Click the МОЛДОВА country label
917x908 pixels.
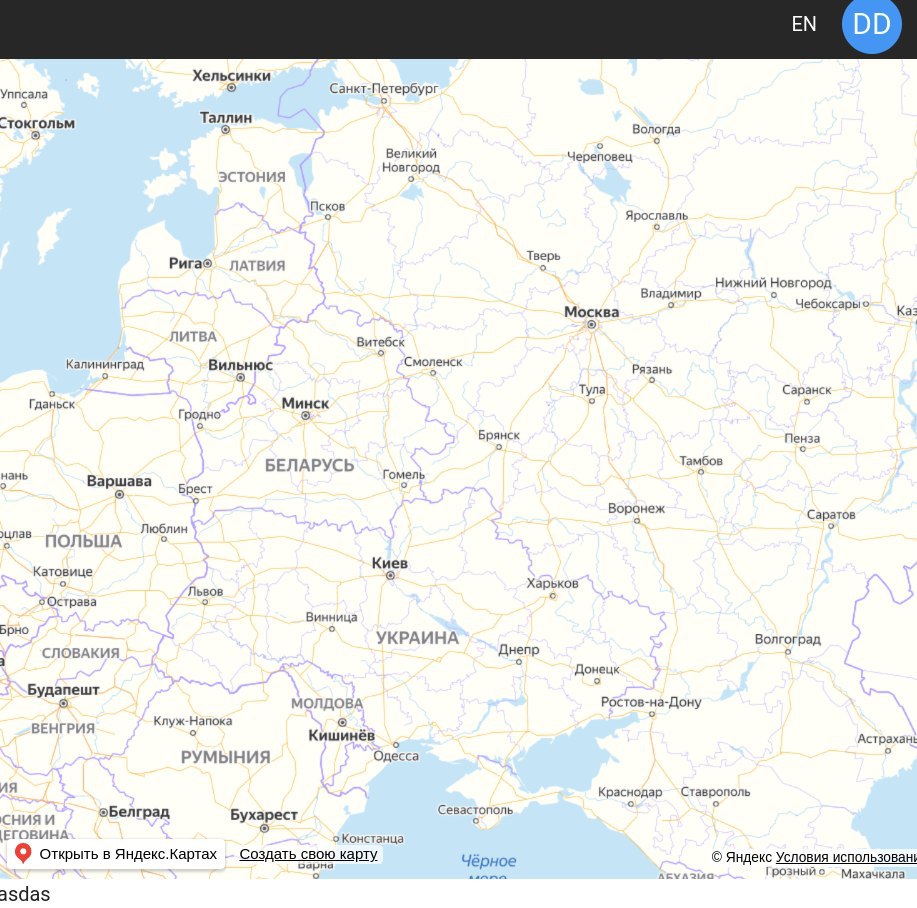(x=327, y=703)
